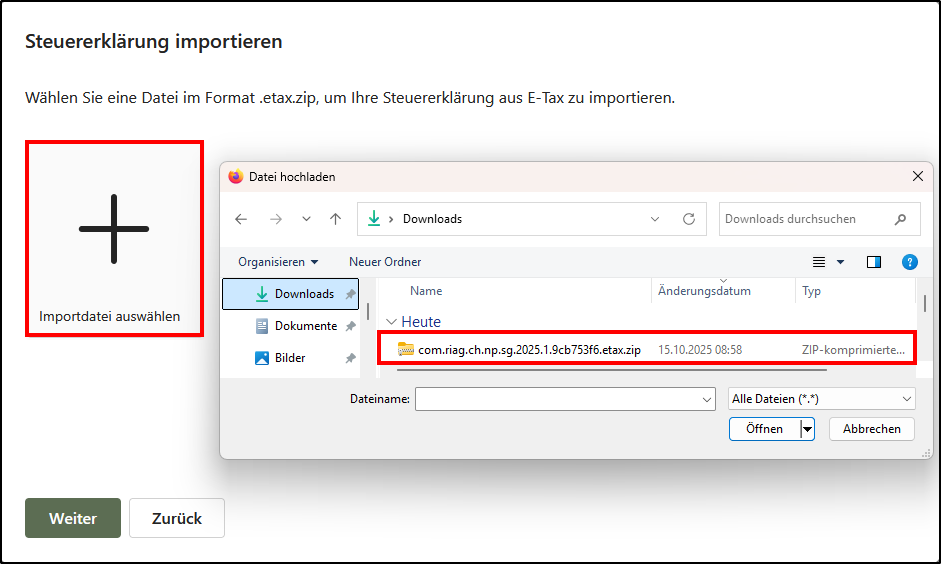
Task: Click the search magnifier icon
Action: (x=901, y=219)
